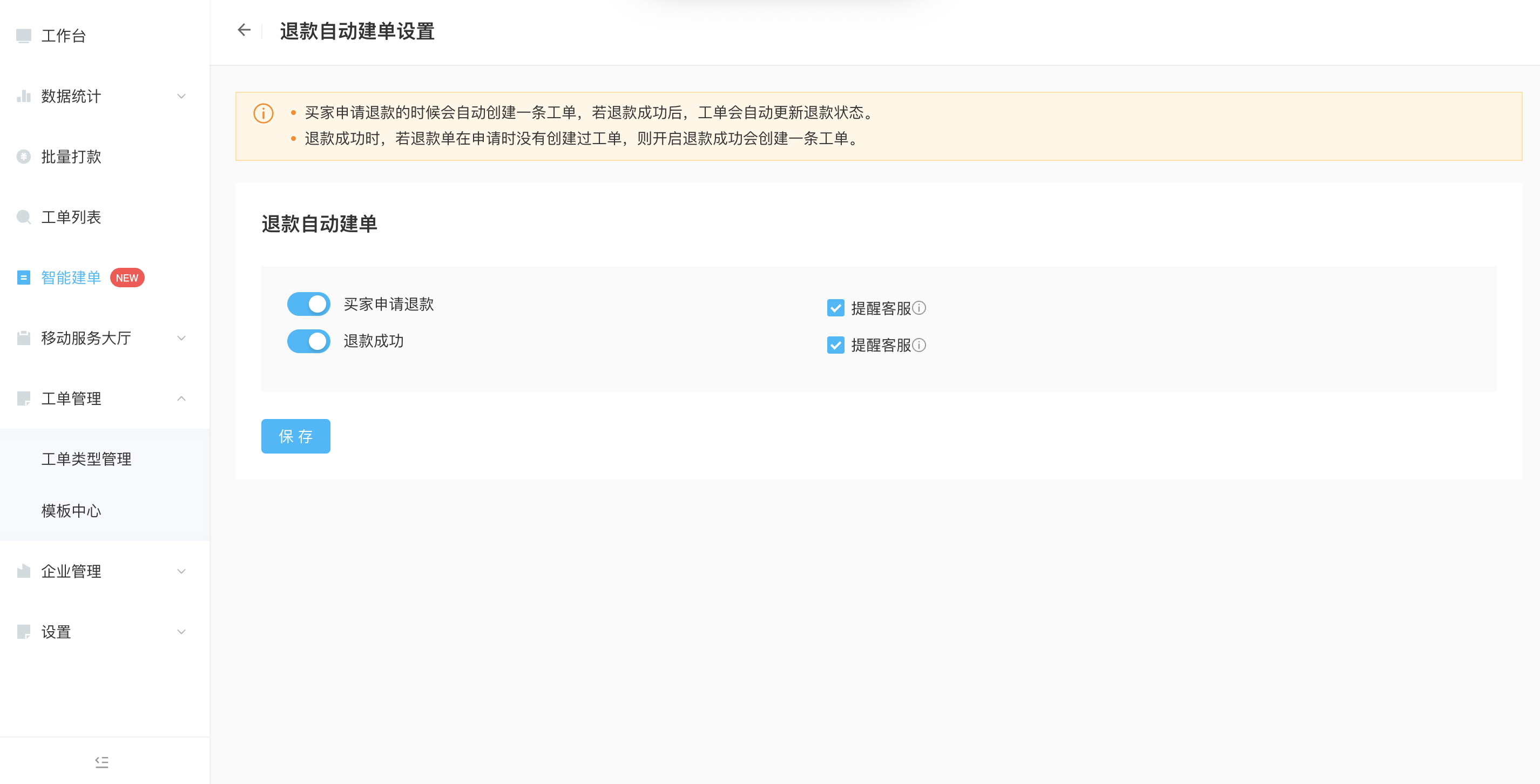Toggle the 退款成功 switch
The height and width of the screenshot is (784, 1540).
308,341
